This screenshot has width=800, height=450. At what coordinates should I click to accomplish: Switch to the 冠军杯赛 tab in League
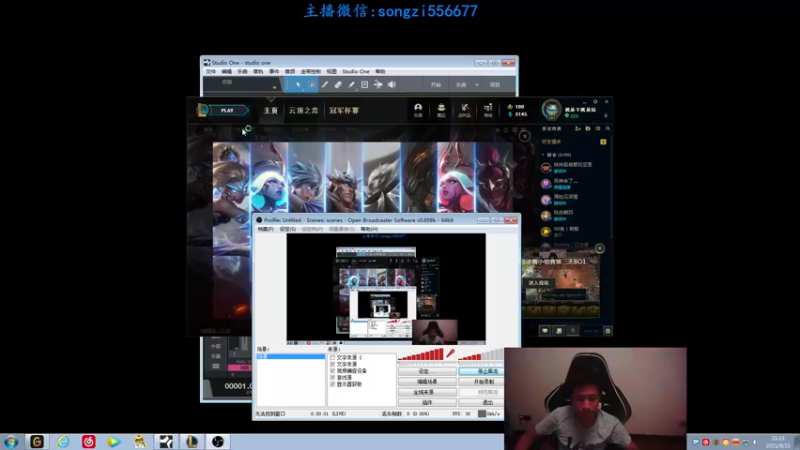coord(344,110)
